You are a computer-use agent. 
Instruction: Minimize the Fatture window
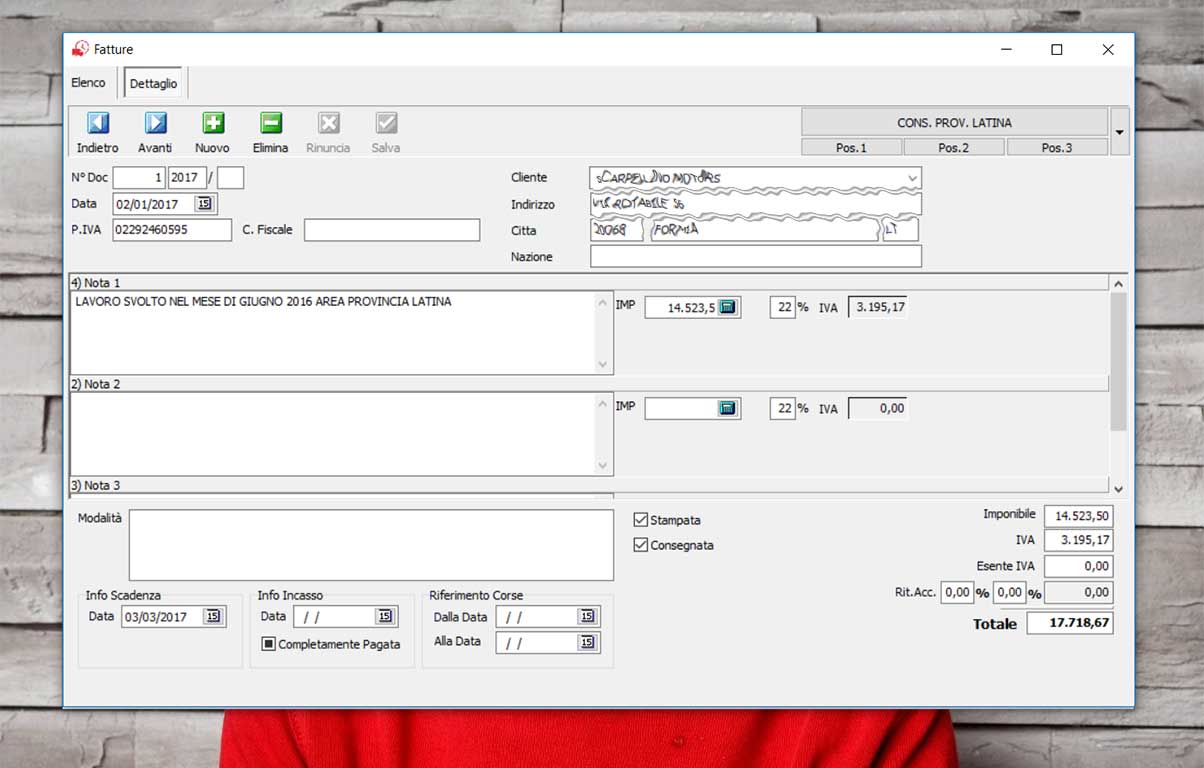(x=1006, y=49)
